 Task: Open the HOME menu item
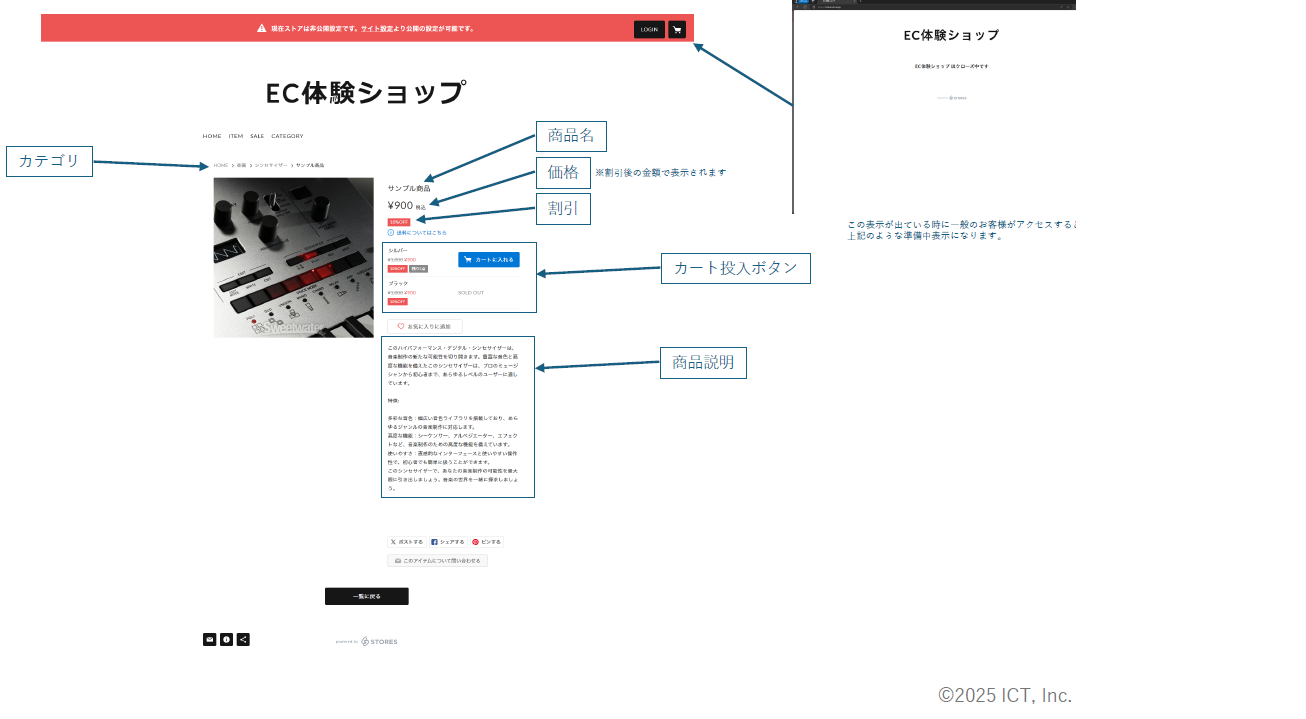click(212, 136)
